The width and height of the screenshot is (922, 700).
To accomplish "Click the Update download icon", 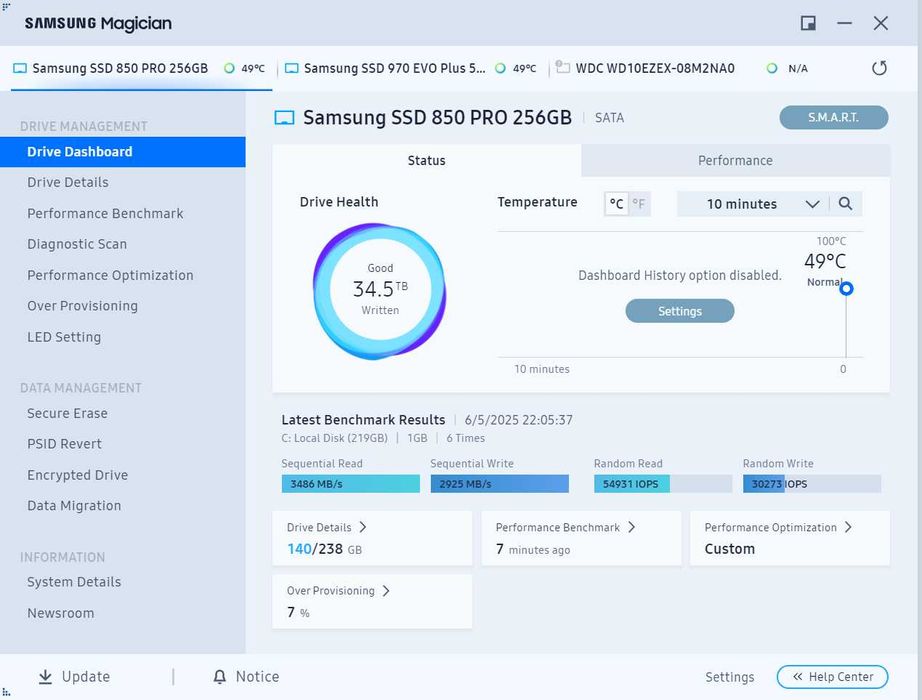I will point(45,676).
